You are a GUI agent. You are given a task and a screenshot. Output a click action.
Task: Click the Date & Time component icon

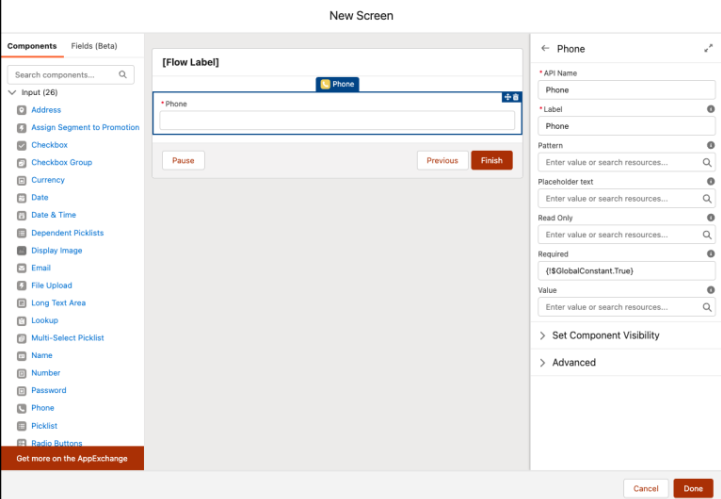(x=22, y=215)
